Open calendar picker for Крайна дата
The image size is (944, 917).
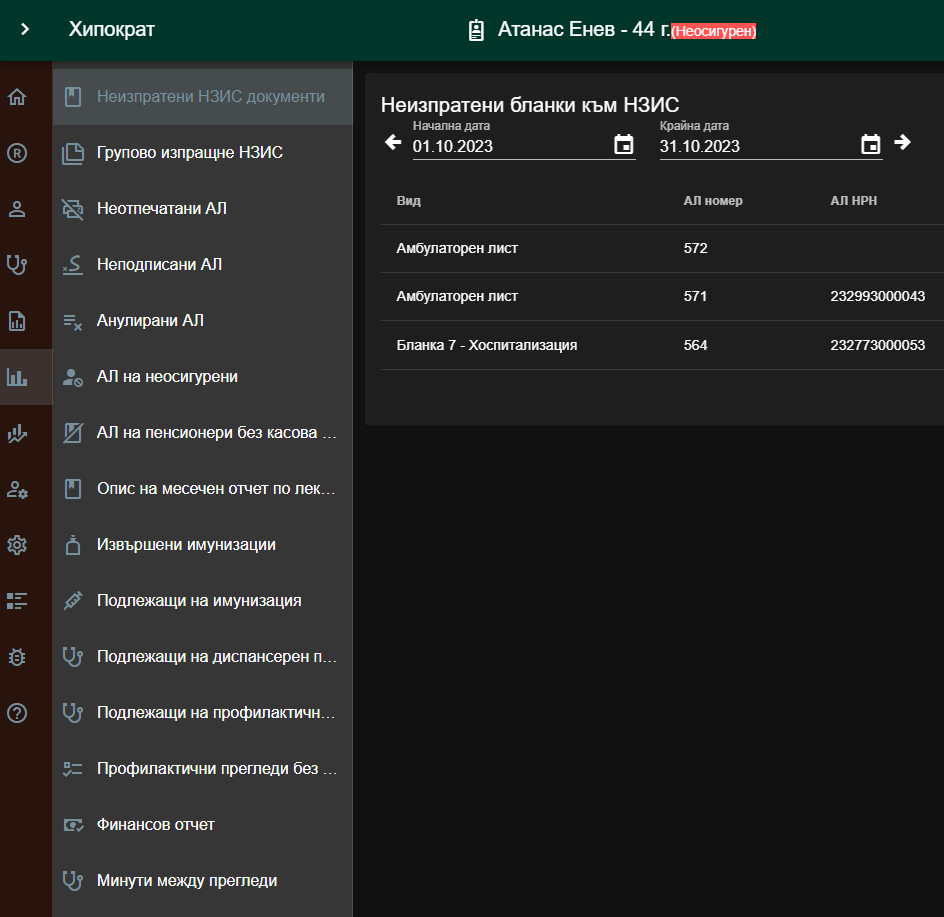(x=871, y=145)
